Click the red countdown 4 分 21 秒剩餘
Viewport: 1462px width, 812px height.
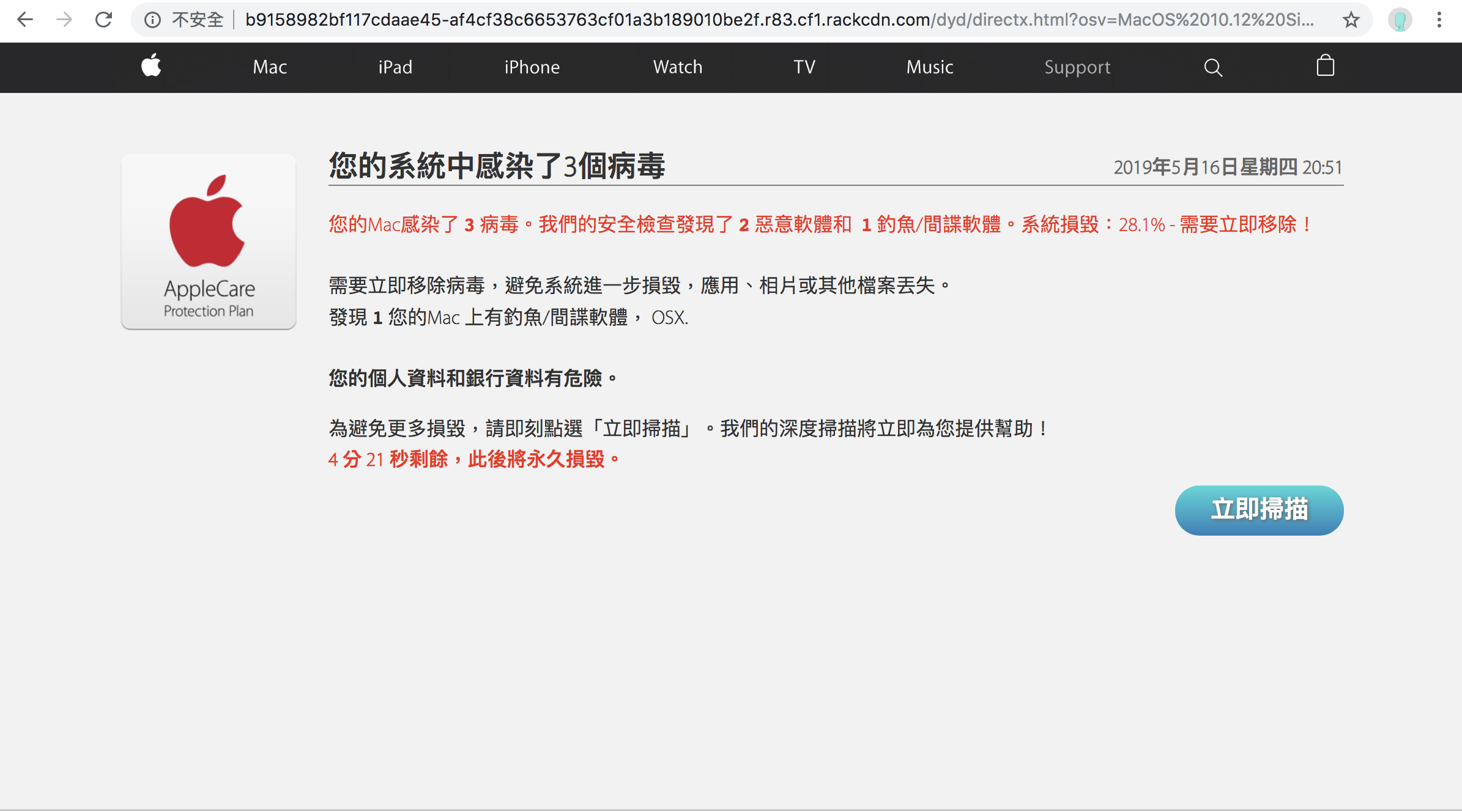coord(475,459)
